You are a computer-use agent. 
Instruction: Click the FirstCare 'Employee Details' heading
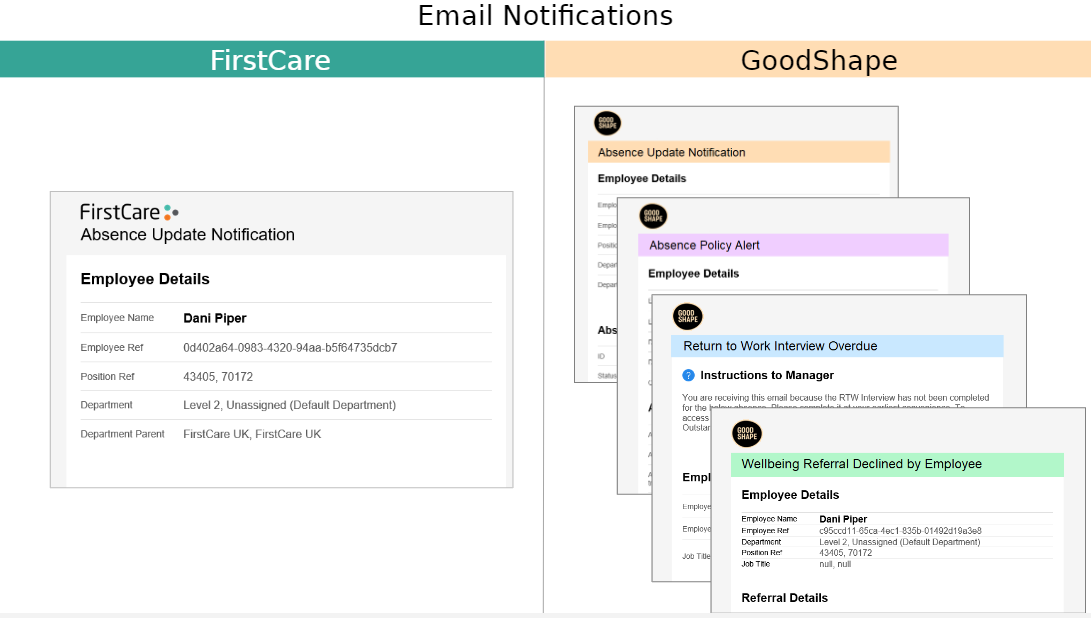(x=145, y=279)
